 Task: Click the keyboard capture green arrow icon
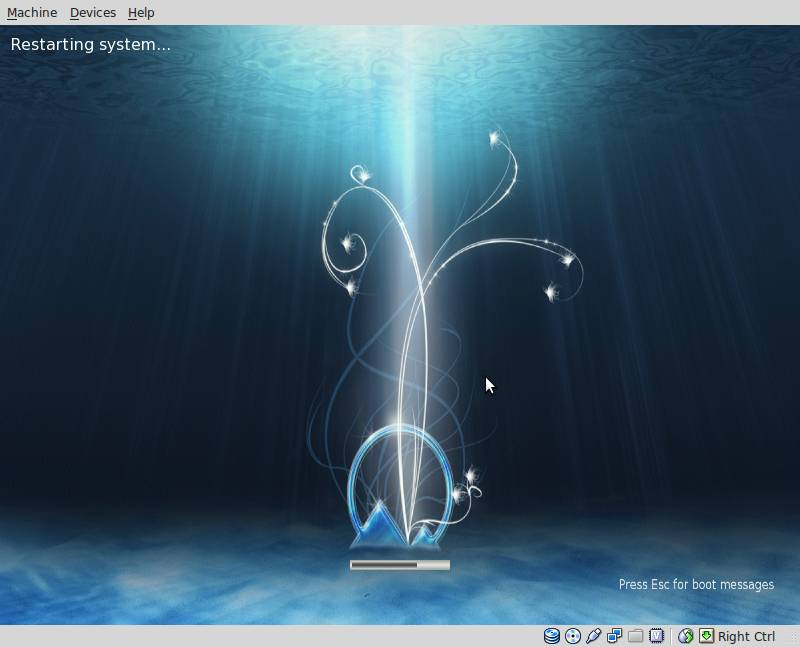[x=707, y=636]
